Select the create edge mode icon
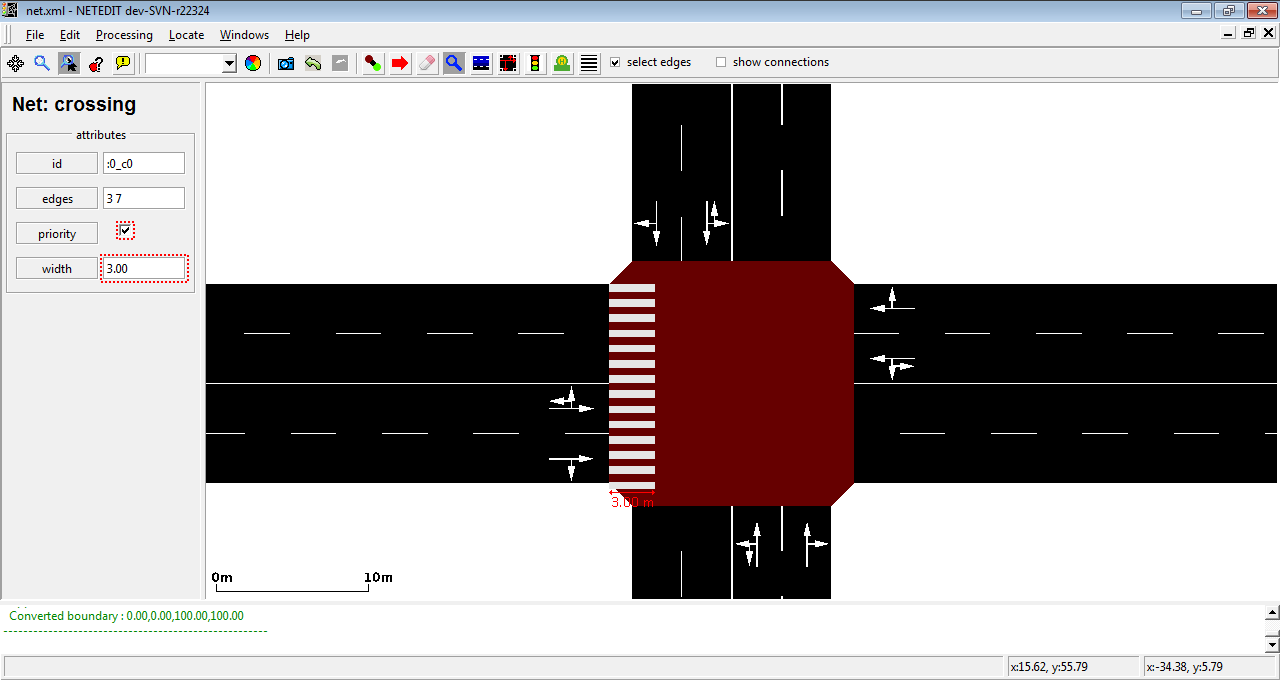This screenshot has width=1280, height=680. [x=373, y=63]
